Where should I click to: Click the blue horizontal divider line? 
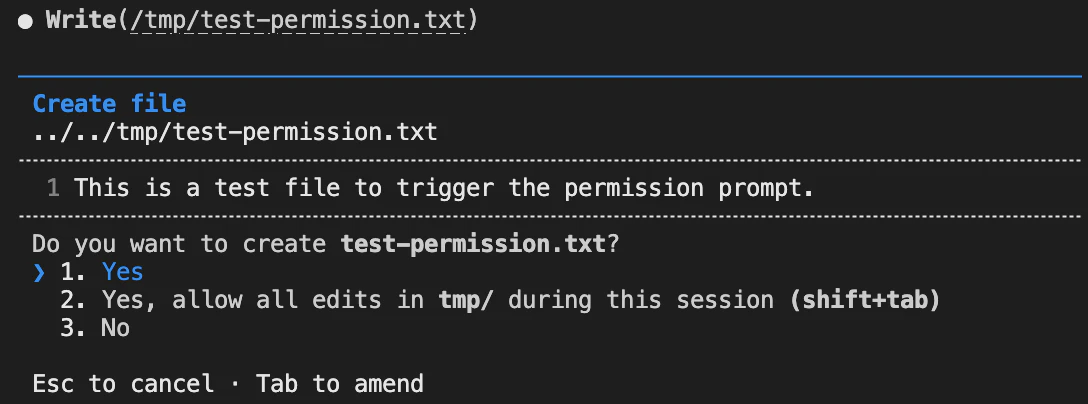click(550, 76)
